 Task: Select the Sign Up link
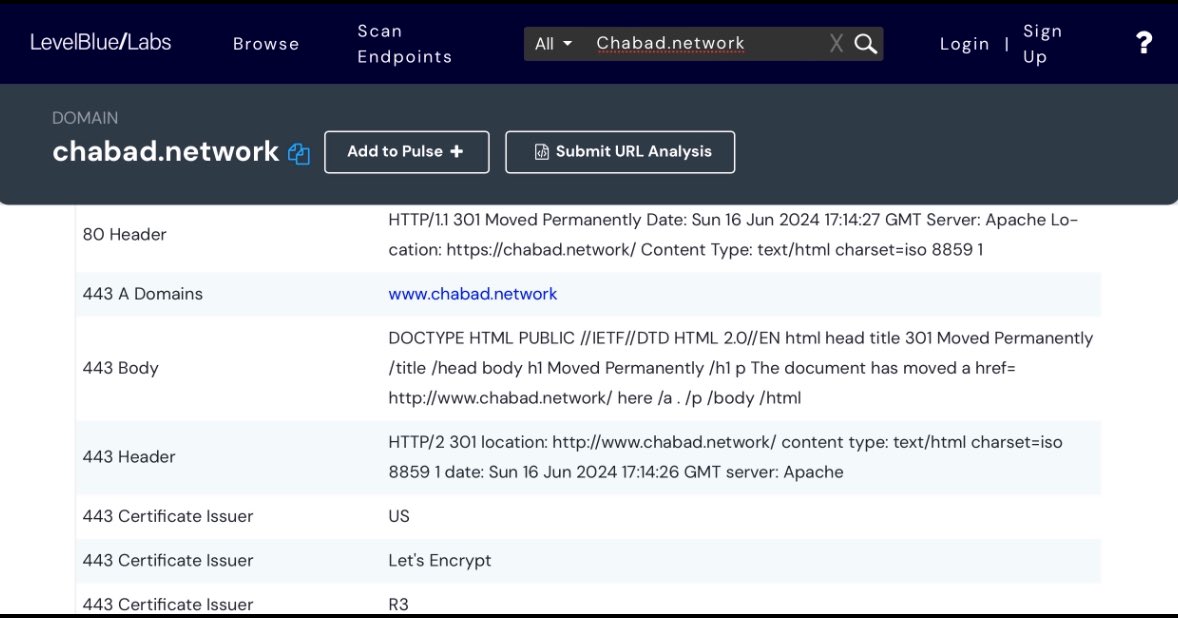1041,44
